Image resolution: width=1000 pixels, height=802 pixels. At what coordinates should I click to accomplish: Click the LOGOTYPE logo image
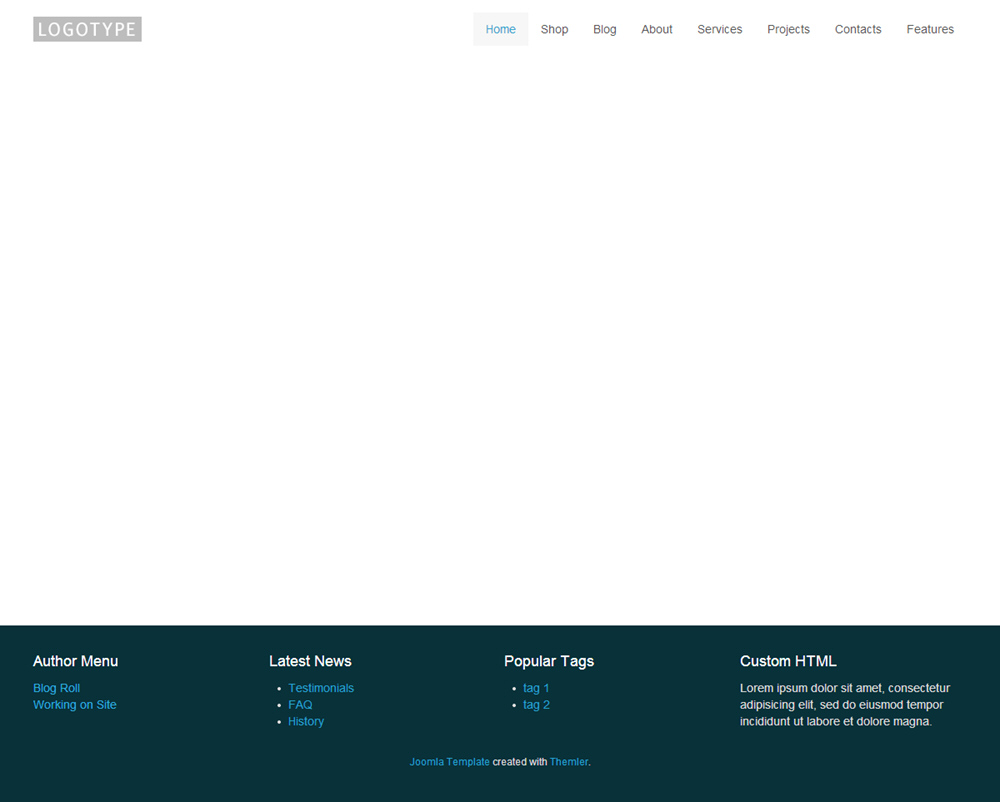(87, 29)
